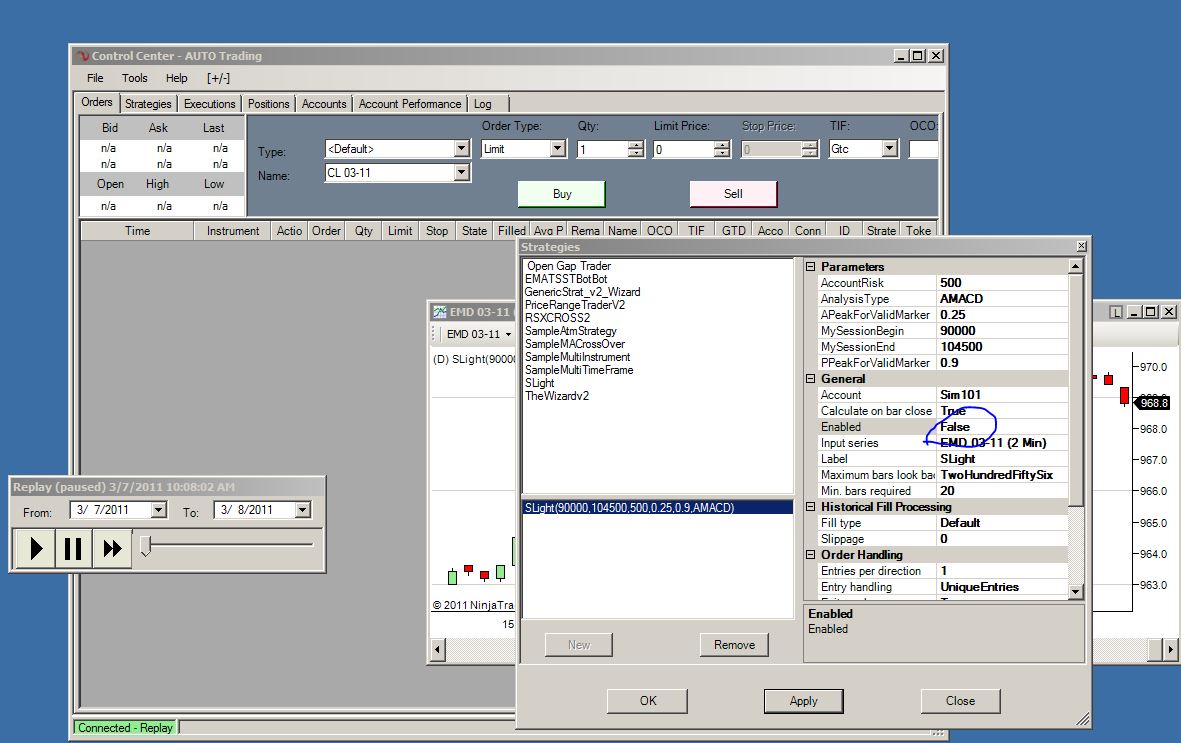1181x743 pixels.
Task: Select SampleMACrossOver strategy
Action: tap(575, 344)
